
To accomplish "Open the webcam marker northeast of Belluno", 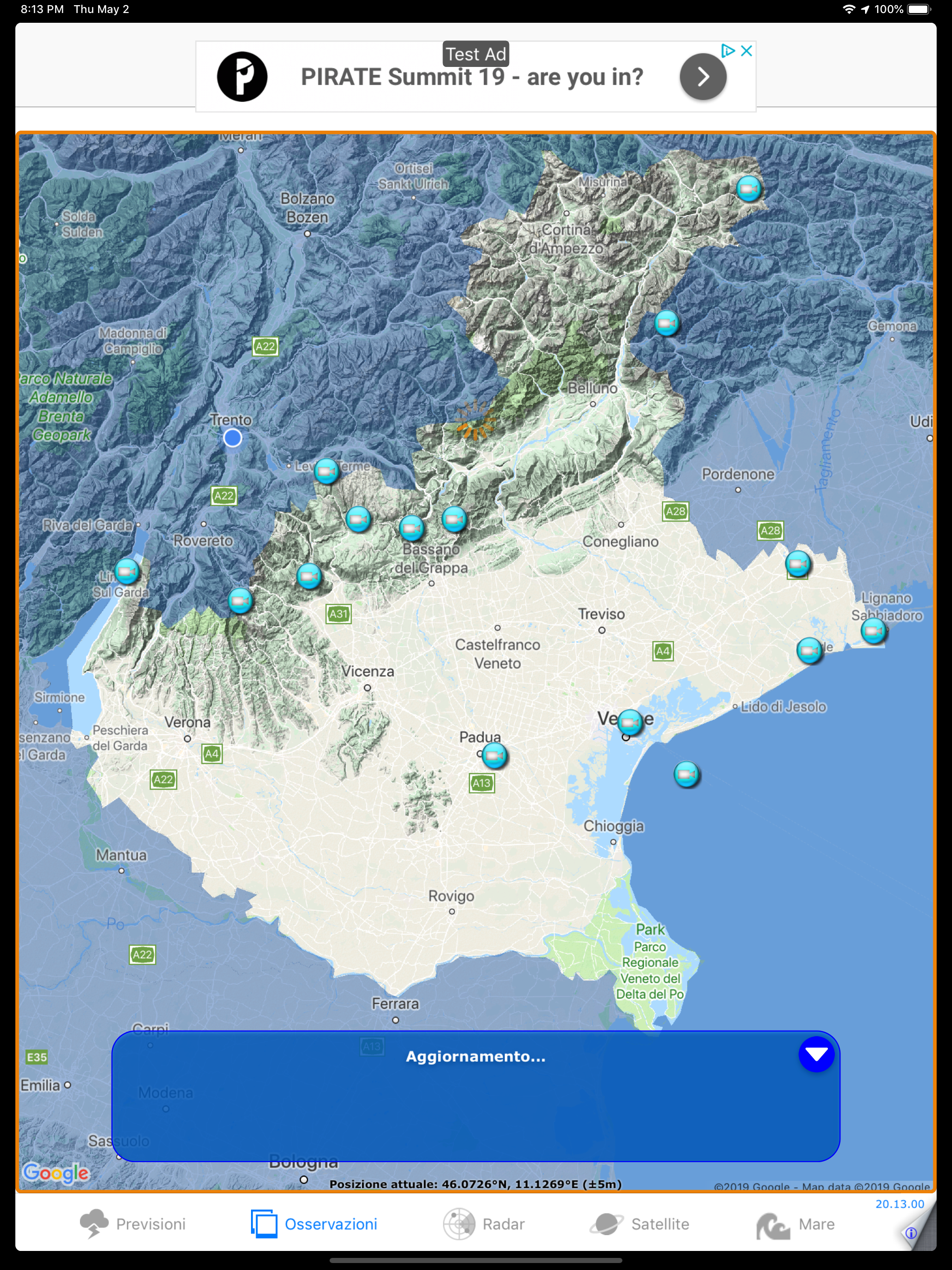I will pyautogui.click(x=667, y=323).
